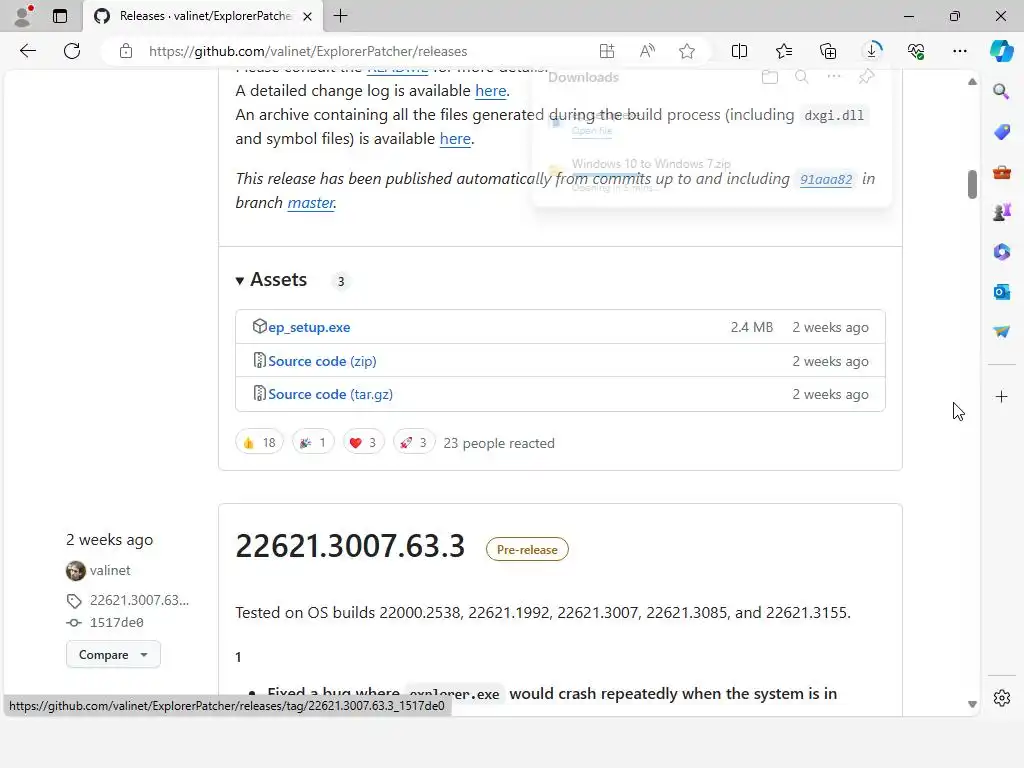This screenshot has width=1024, height=768.
Task: Click the page scrollbar thumb
Action: [x=972, y=184]
